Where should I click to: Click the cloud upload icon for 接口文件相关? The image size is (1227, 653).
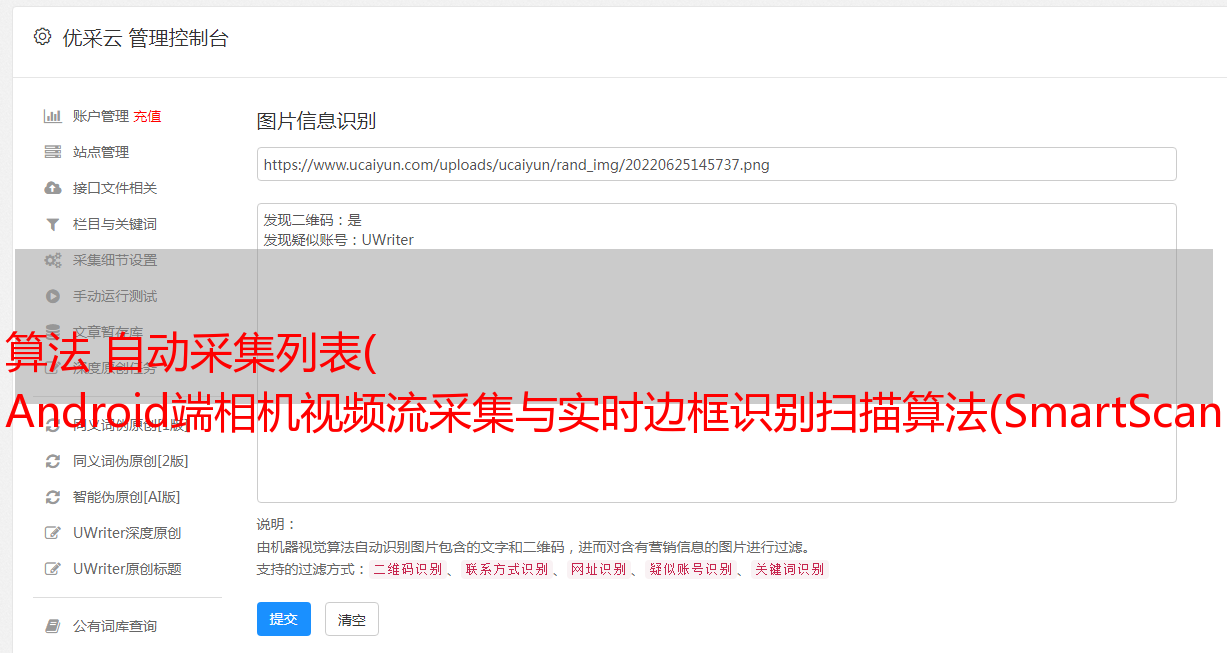click(x=53, y=188)
